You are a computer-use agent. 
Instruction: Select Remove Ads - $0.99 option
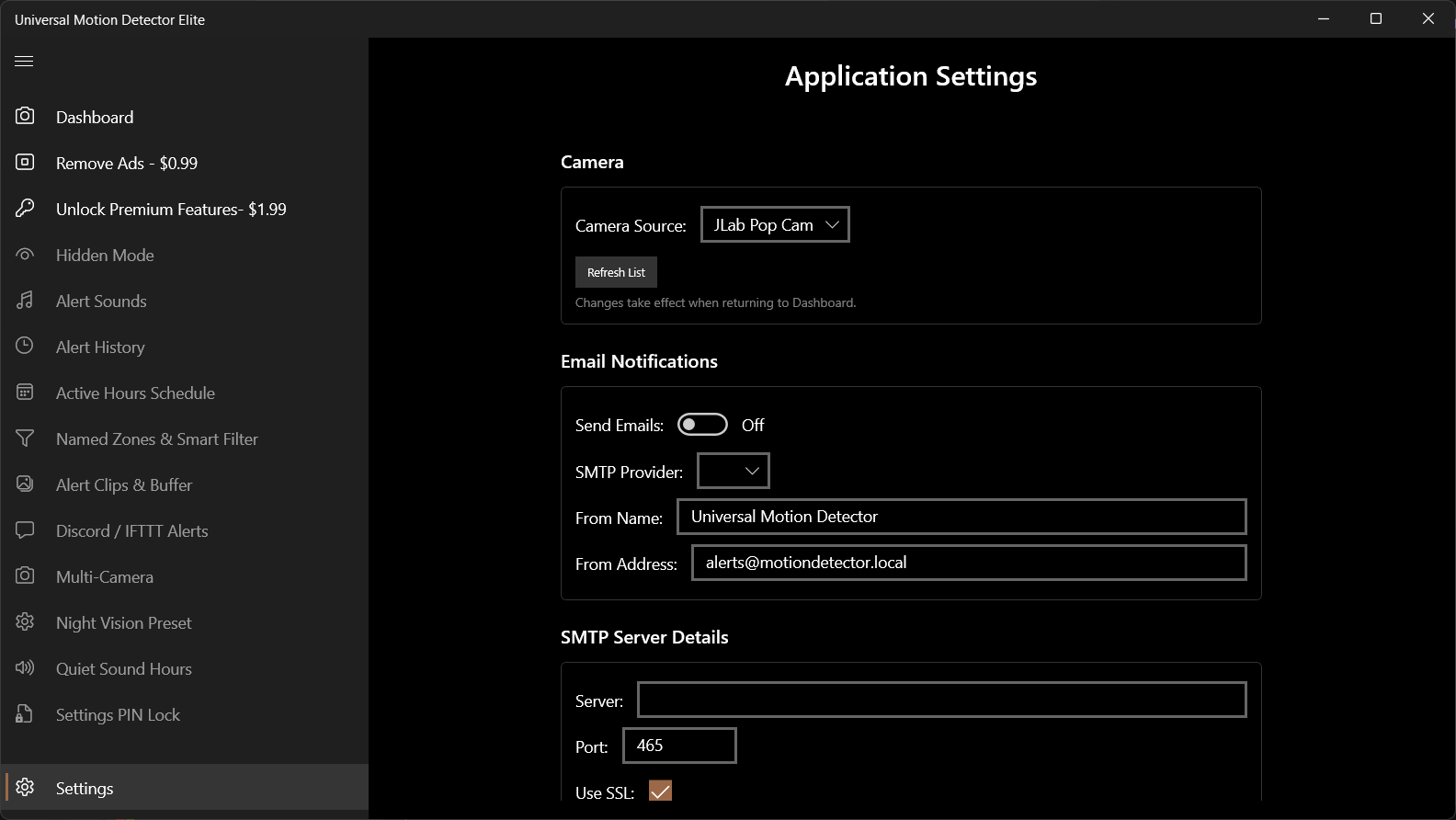tap(184, 163)
